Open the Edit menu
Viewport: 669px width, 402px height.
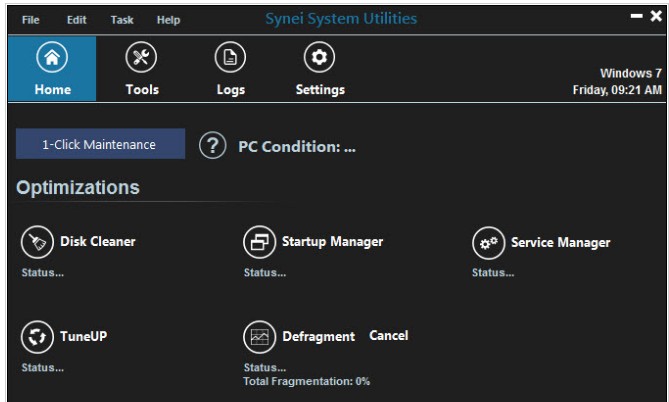(x=76, y=20)
